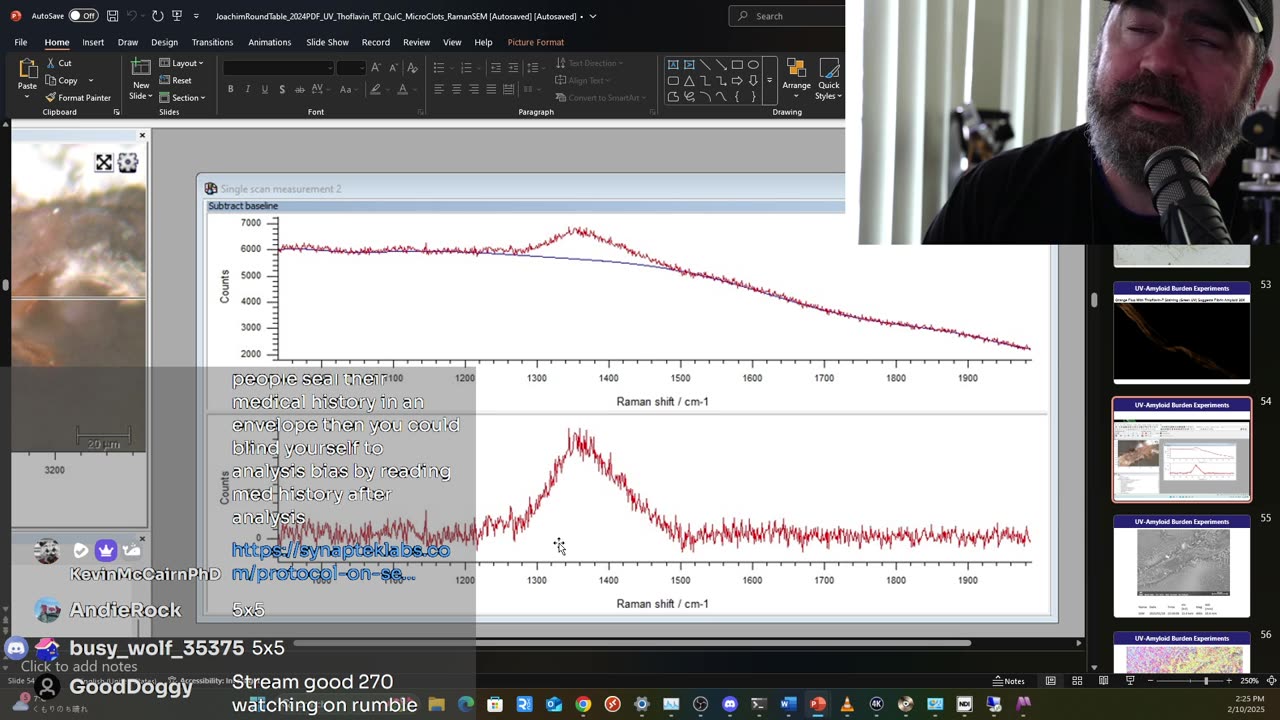The height and width of the screenshot is (720, 1280).
Task: Adjust the zoom slider handle
Action: (x=1205, y=681)
